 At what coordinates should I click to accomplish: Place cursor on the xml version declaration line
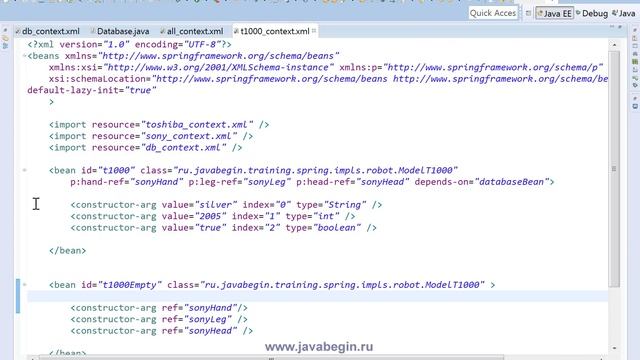click(129, 44)
